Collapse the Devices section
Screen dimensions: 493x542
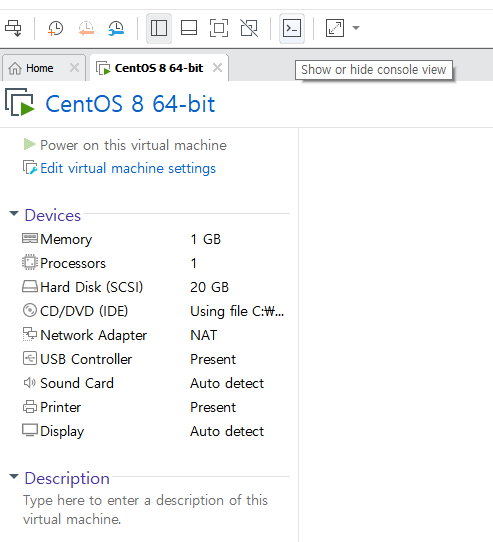point(14,214)
